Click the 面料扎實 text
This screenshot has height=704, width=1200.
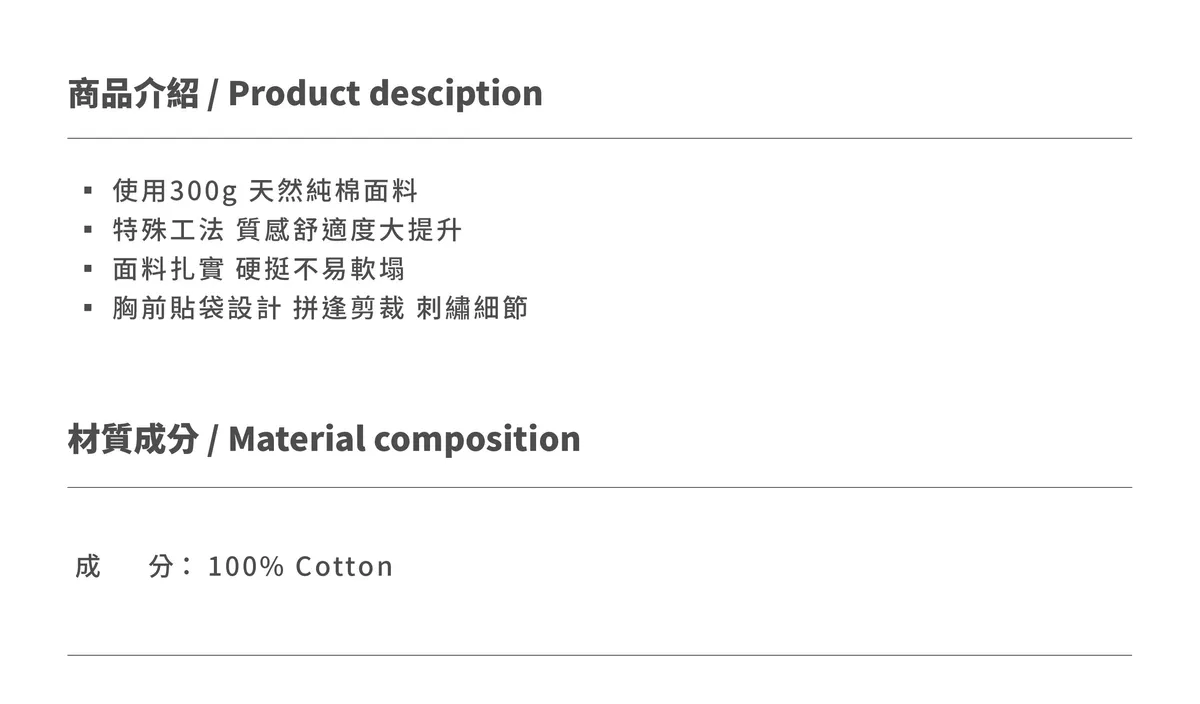(168, 269)
